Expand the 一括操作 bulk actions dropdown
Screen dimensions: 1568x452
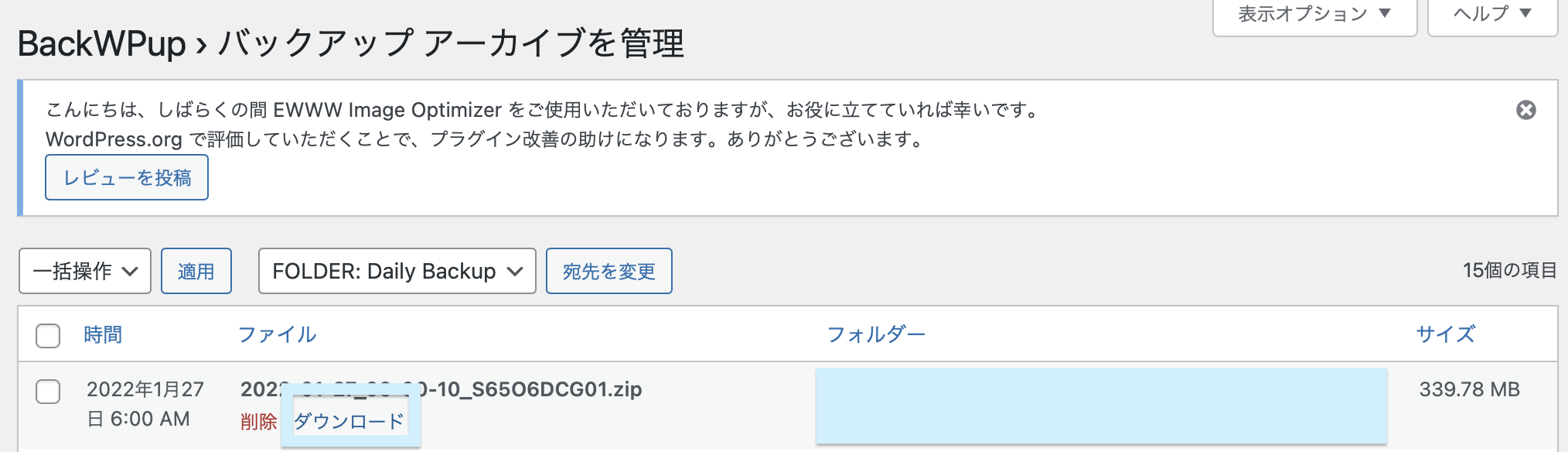[x=85, y=271]
